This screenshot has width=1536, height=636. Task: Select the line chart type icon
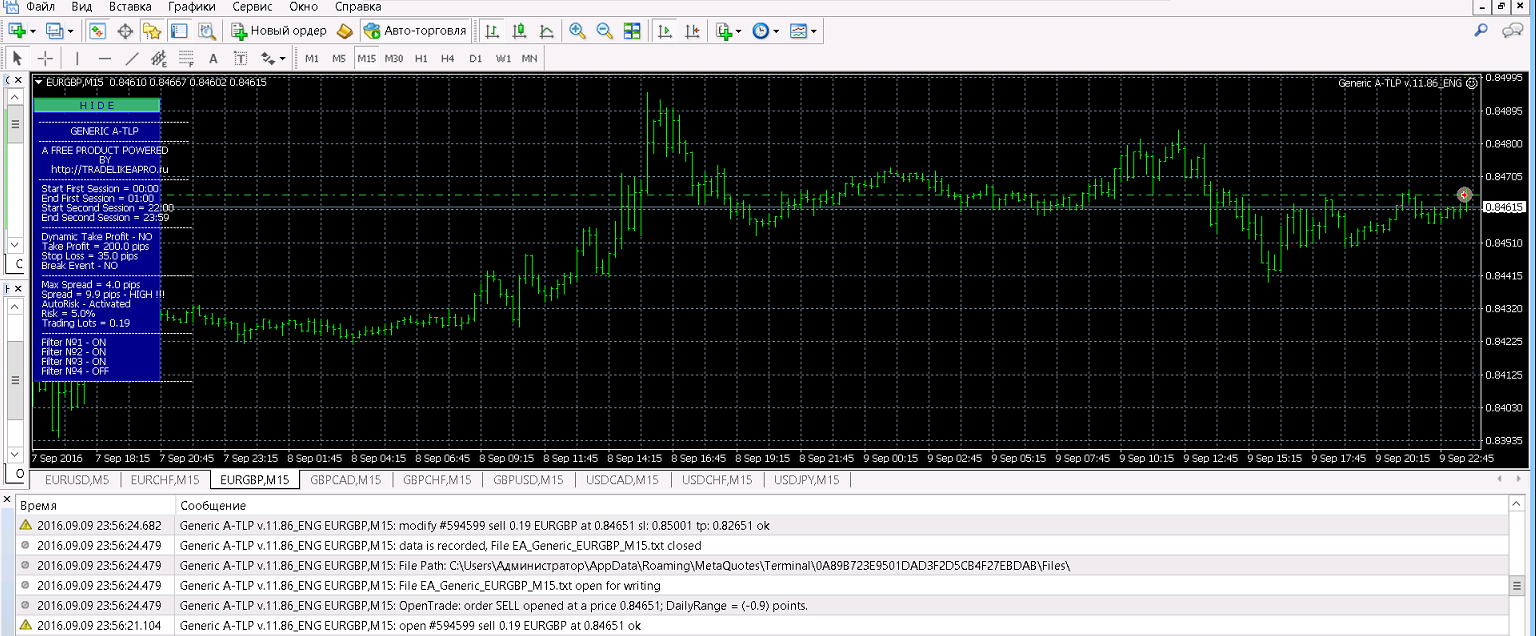point(545,31)
